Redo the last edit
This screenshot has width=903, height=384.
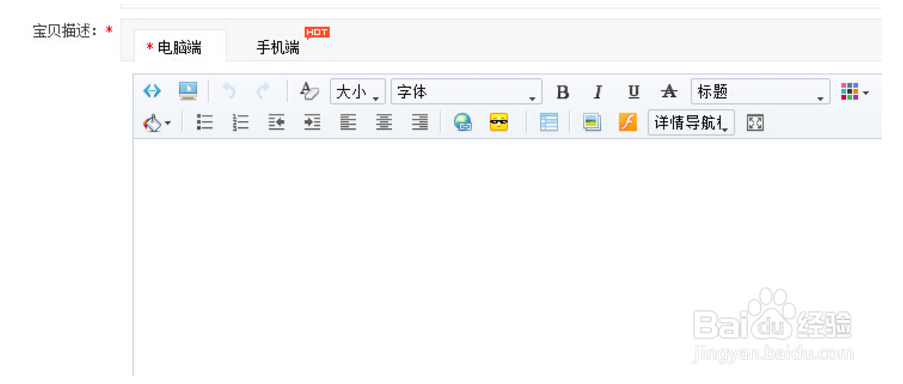click(263, 91)
